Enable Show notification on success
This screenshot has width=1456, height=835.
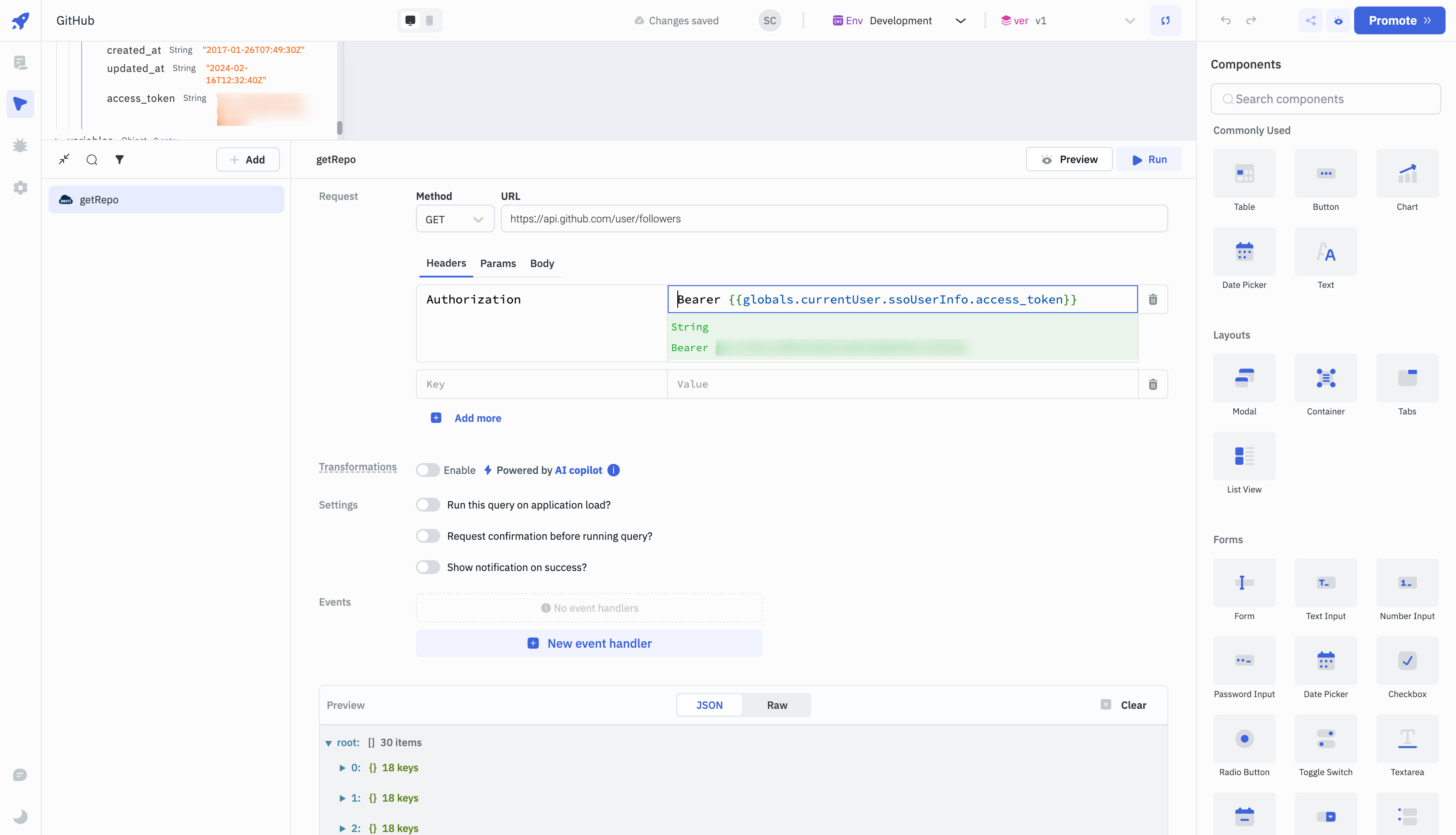(x=428, y=567)
